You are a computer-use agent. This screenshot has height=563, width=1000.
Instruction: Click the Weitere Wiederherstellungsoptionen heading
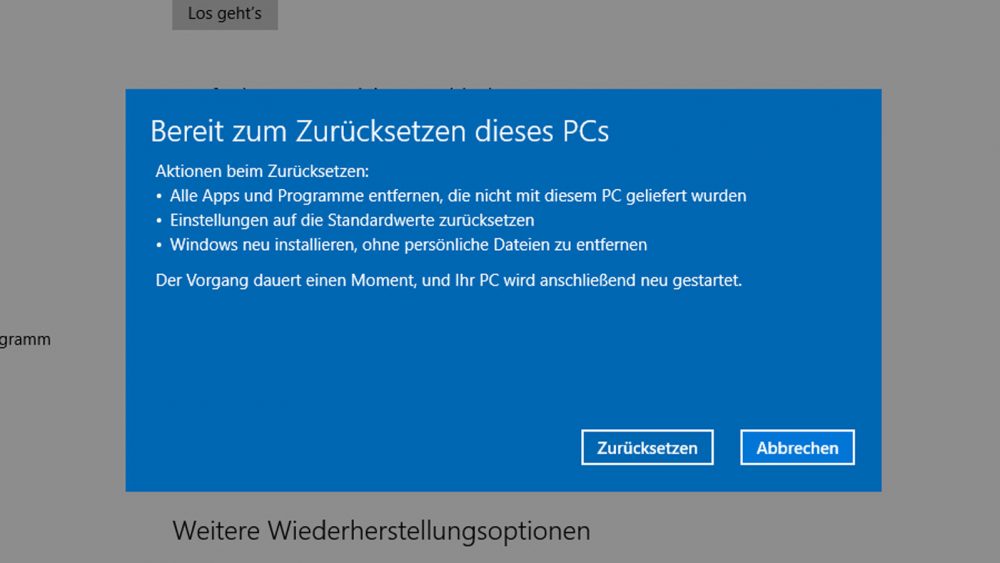pos(381,530)
